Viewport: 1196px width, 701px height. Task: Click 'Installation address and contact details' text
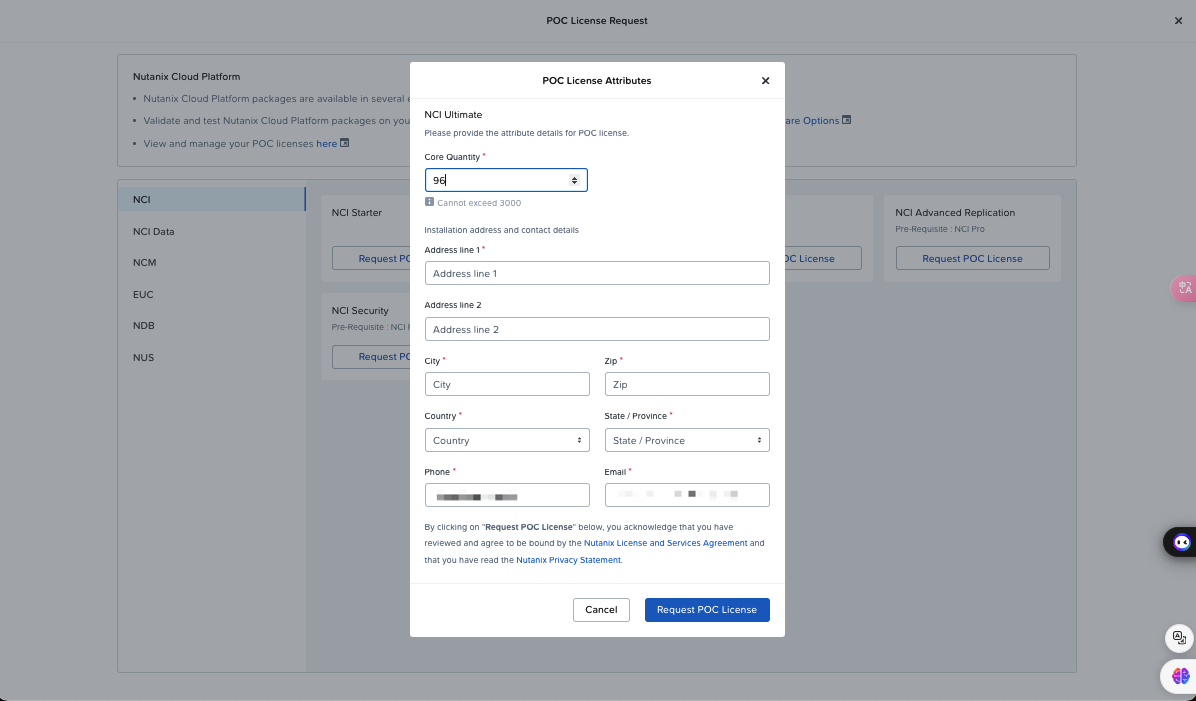click(501, 230)
